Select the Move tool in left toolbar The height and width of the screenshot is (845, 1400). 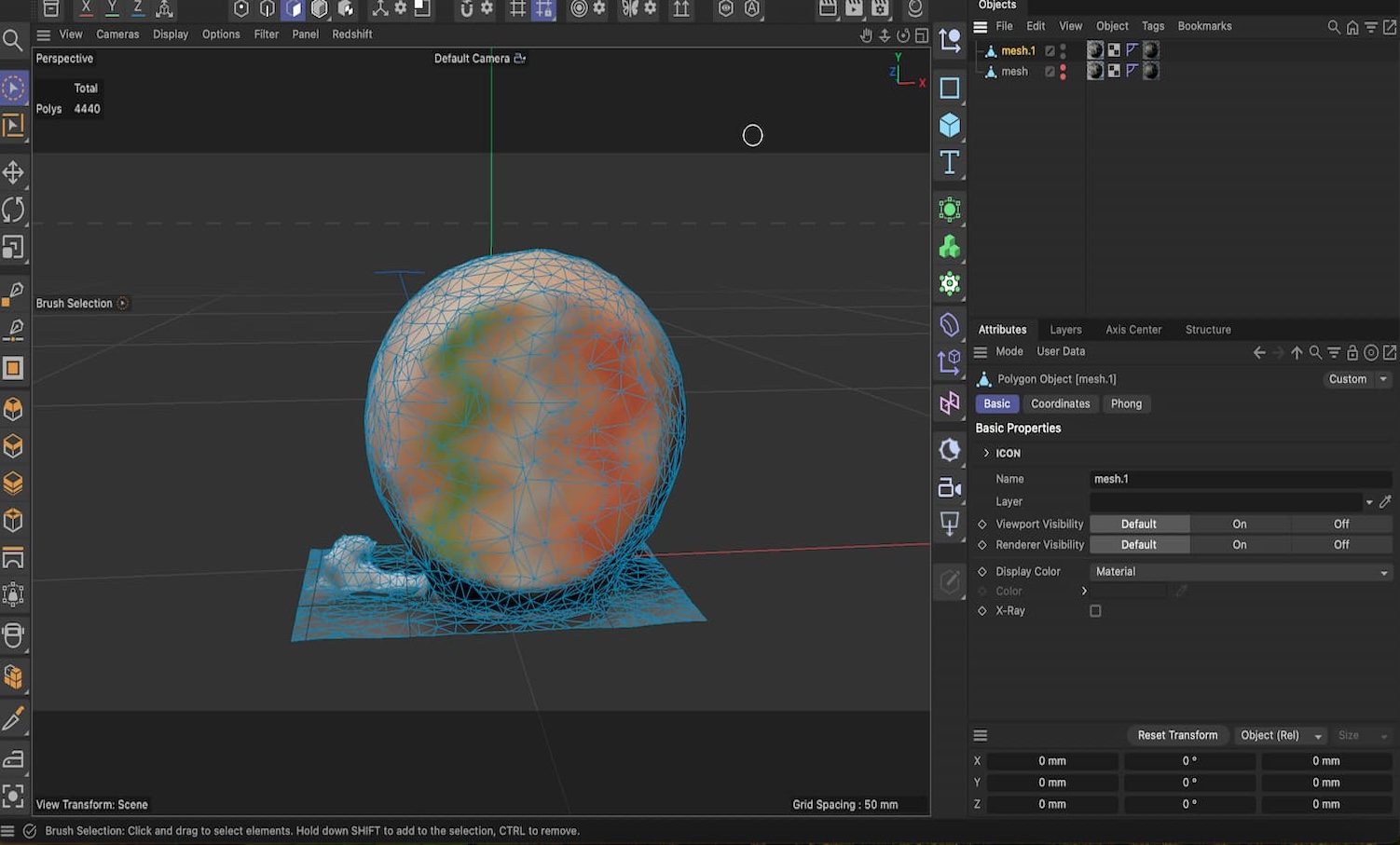point(14,171)
